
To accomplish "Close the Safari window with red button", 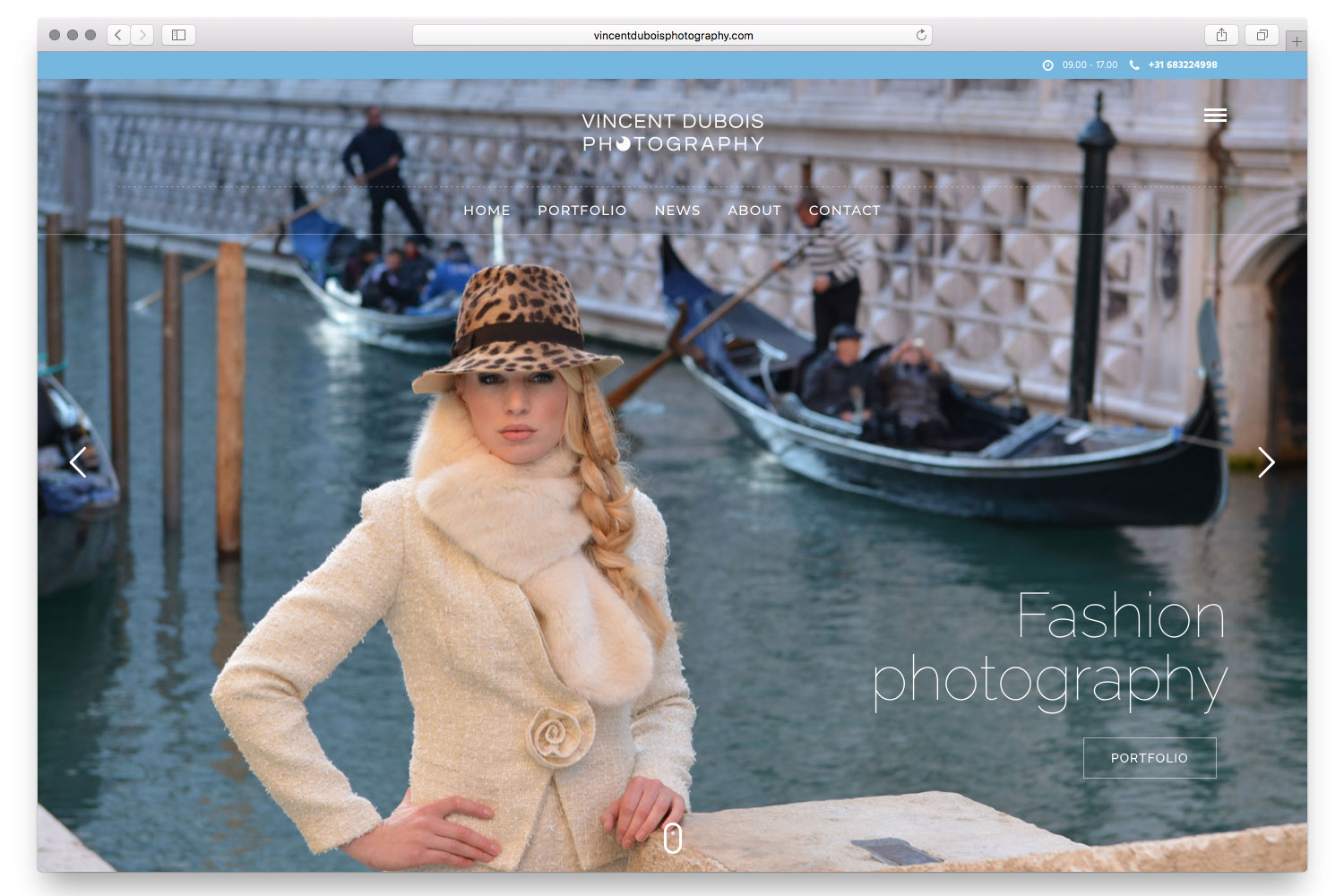I will [x=55, y=35].
